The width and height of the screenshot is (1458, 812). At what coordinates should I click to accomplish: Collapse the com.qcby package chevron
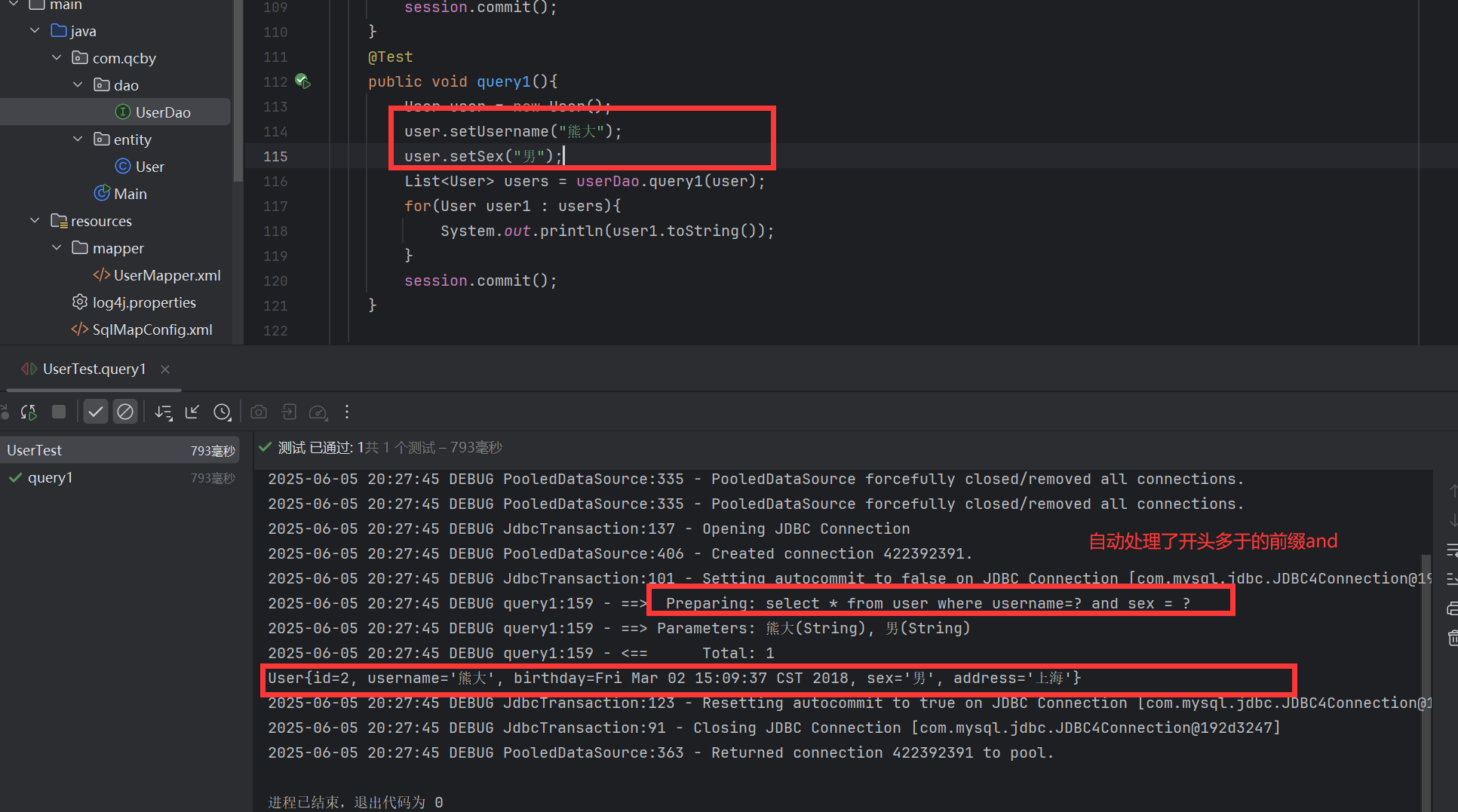pos(57,58)
